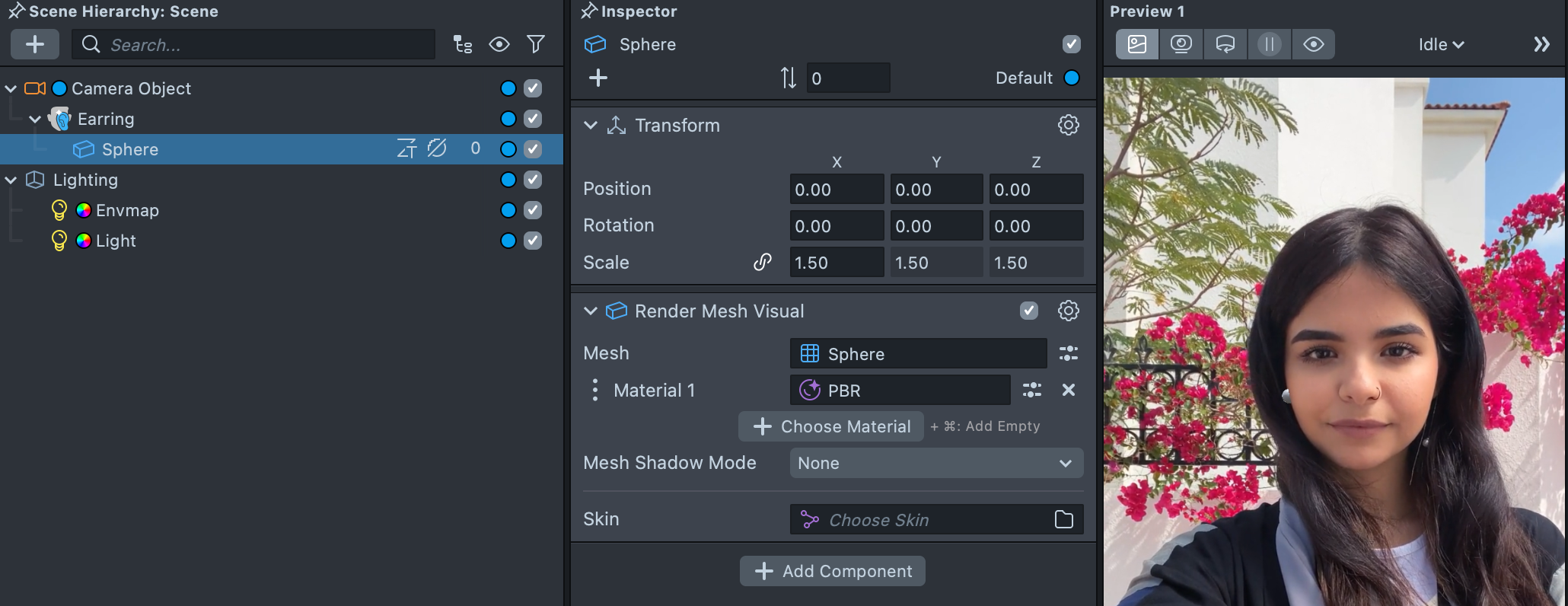Open the Mesh Shadow Mode dropdown
Viewport: 1568px width, 606px height.
[x=936, y=463]
